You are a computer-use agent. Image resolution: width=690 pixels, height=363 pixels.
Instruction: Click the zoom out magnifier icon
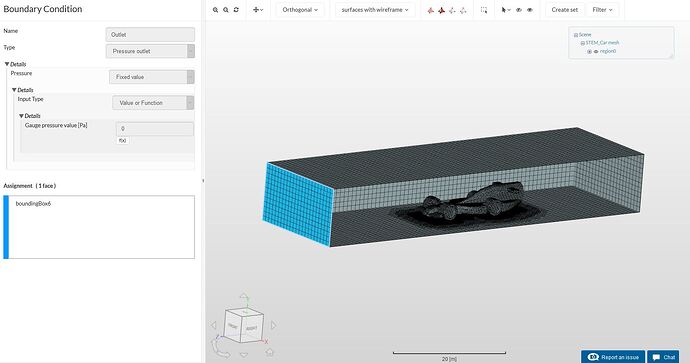pos(226,10)
